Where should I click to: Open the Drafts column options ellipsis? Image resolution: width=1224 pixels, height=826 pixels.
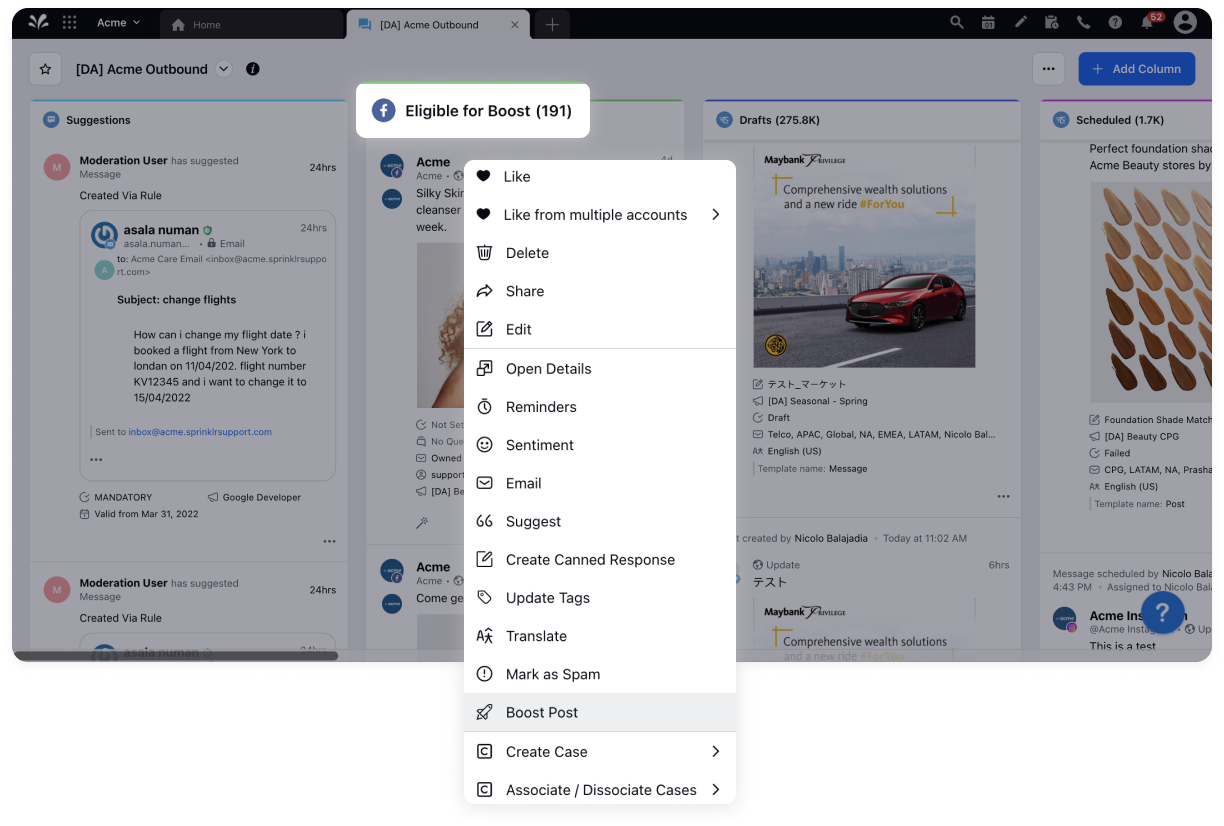(x=1003, y=495)
